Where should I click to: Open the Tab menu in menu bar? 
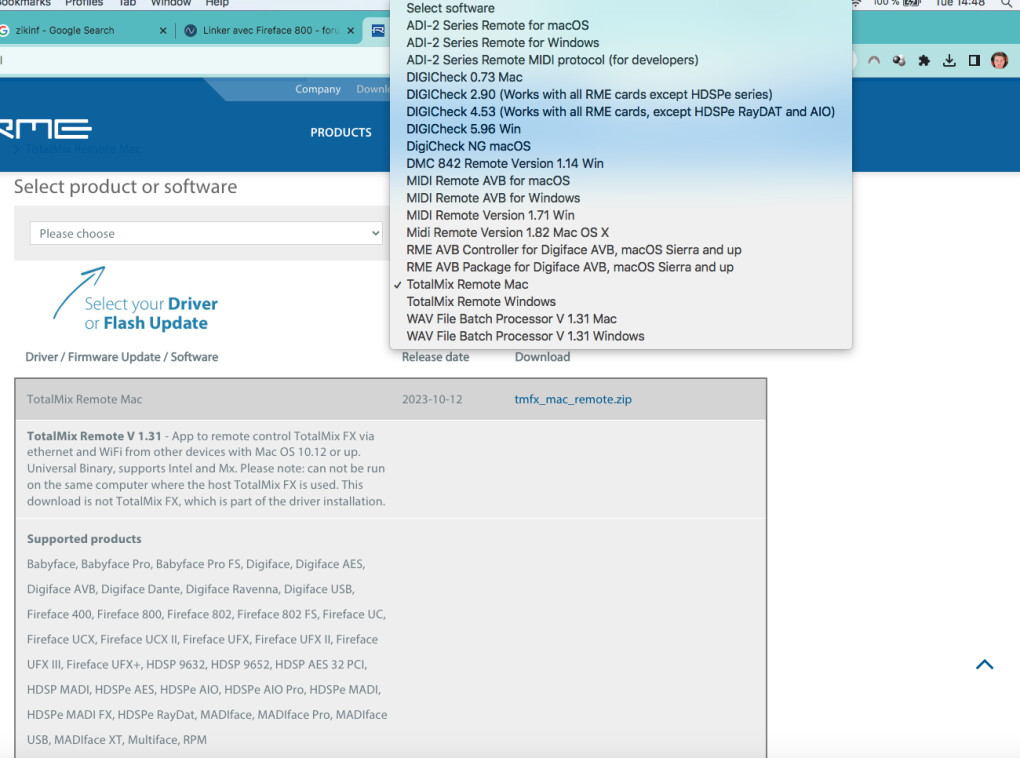(x=127, y=3)
